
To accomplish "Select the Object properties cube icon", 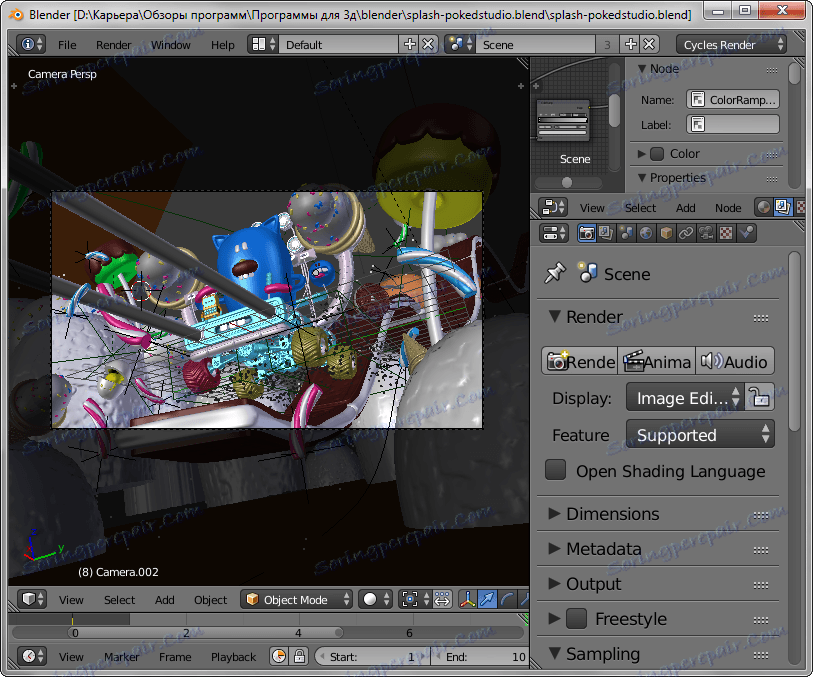I will click(666, 233).
